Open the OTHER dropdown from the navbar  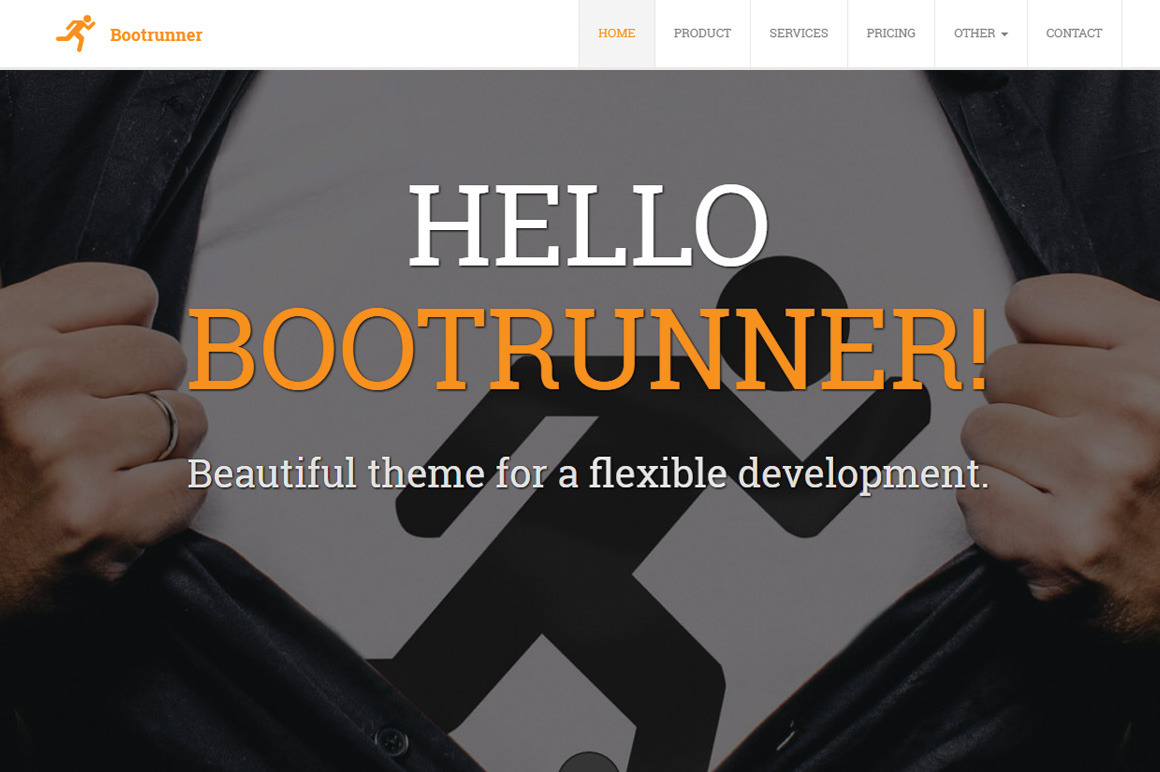980,33
